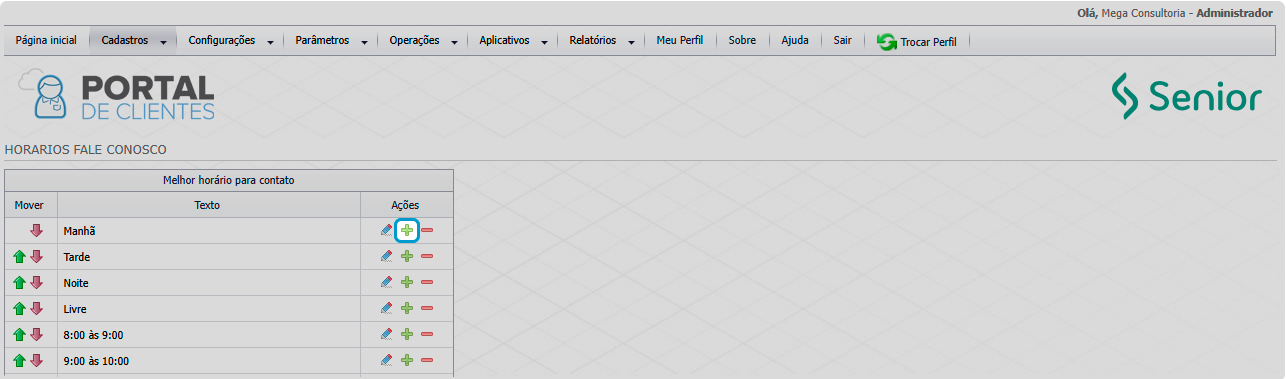
Task: Move the Livre row up
Action: [x=19, y=309]
